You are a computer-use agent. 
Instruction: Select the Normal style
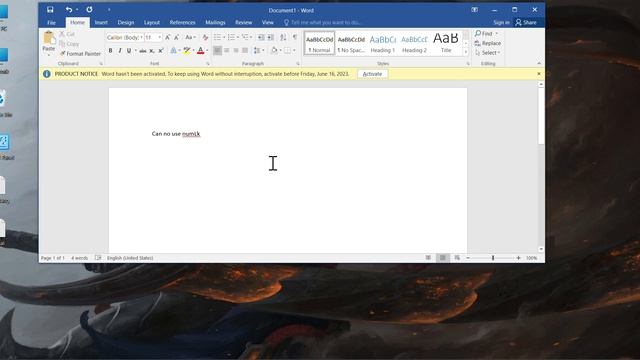click(x=320, y=43)
